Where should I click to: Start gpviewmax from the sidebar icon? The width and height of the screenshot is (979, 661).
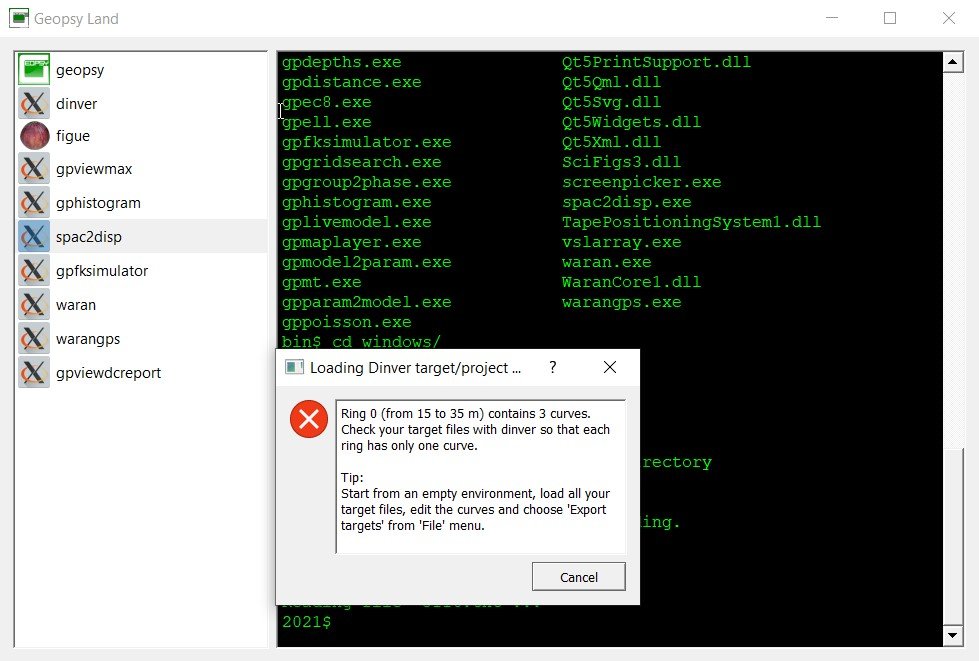click(35, 169)
